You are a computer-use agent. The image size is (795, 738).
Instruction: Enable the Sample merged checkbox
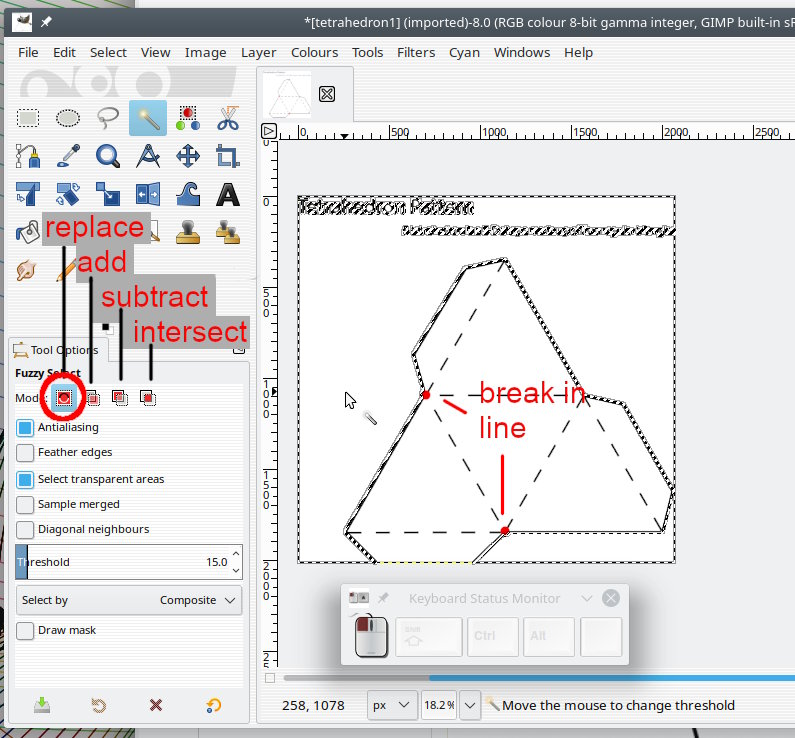coord(25,504)
